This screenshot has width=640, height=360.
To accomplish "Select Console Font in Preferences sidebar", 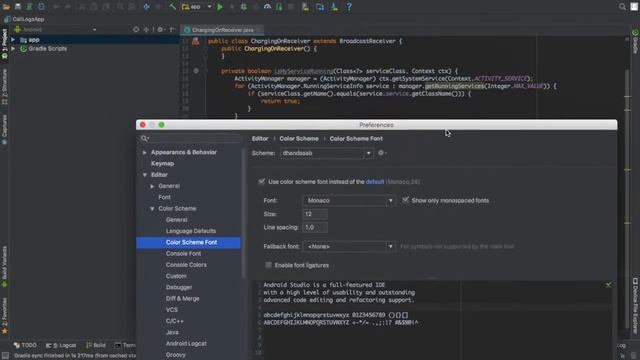I will coord(183,253).
